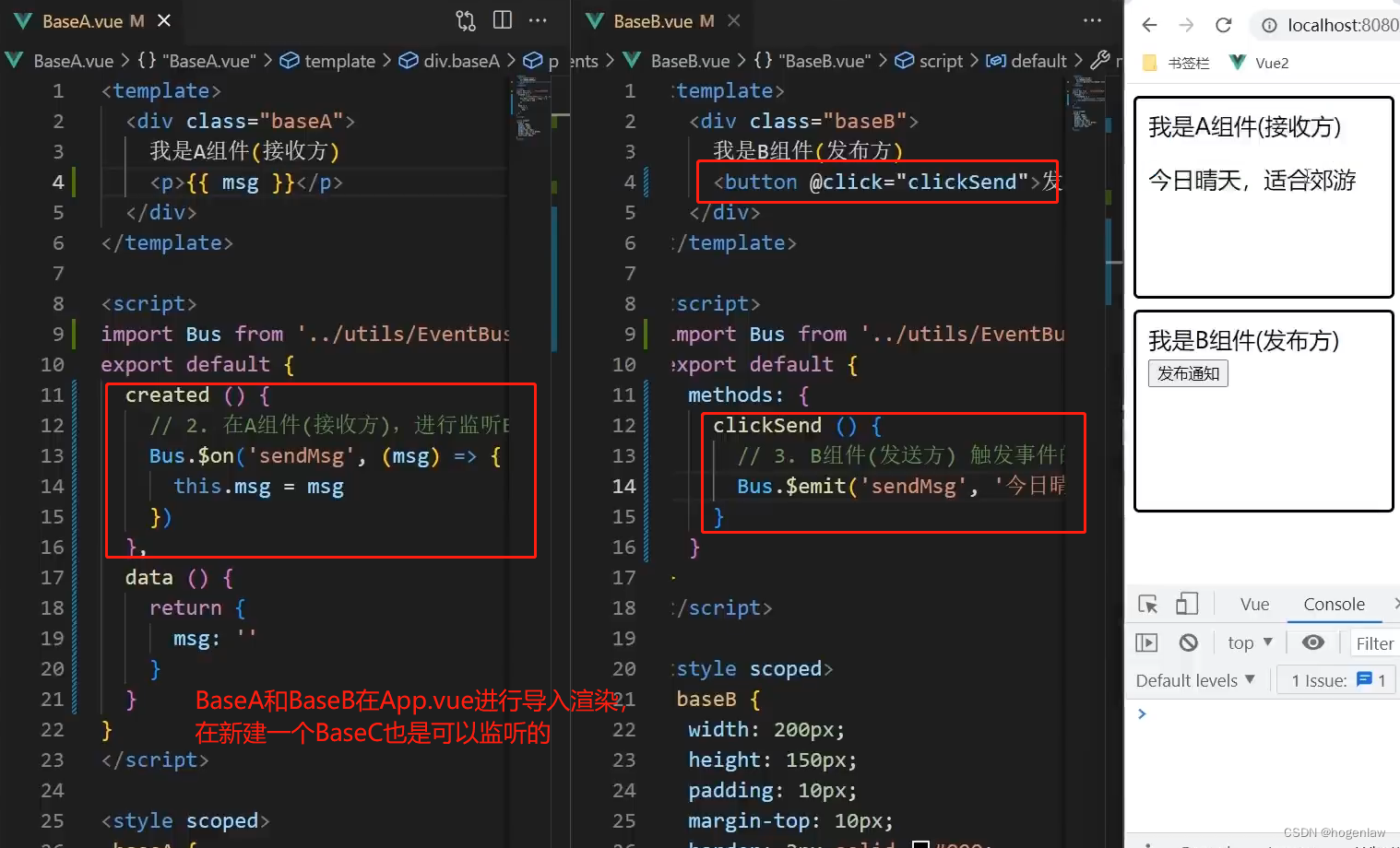Click the color swatch on the border line

pos(920,844)
